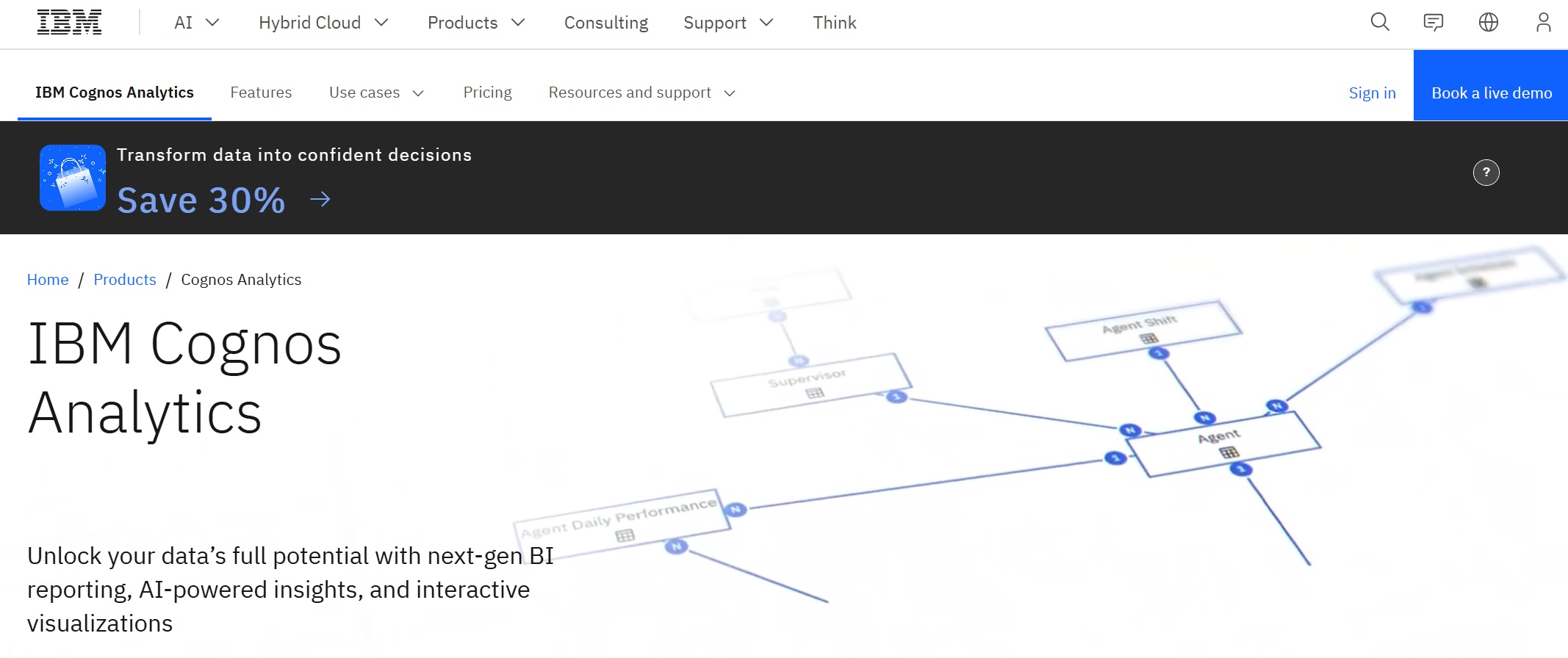Click the user account profile icon
The height and width of the screenshot is (658, 1568).
point(1543,22)
